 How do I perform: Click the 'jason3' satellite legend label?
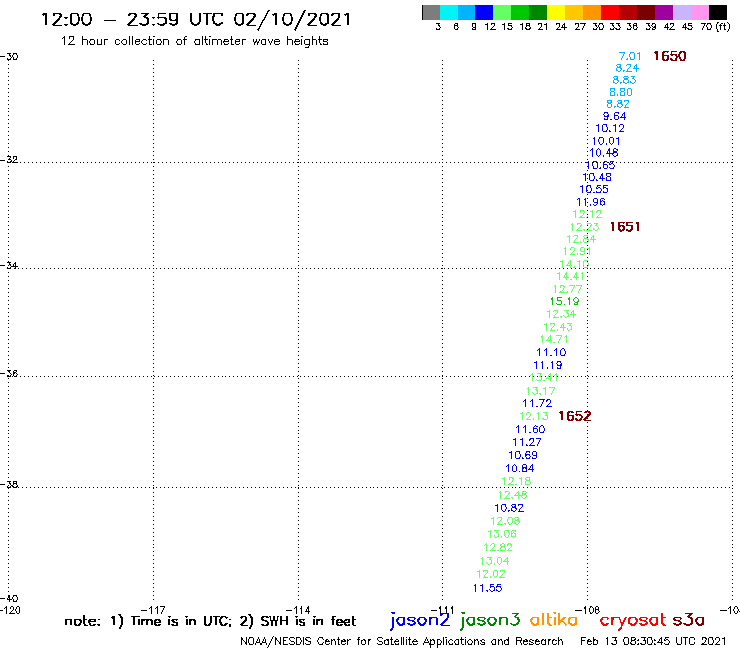(x=489, y=620)
